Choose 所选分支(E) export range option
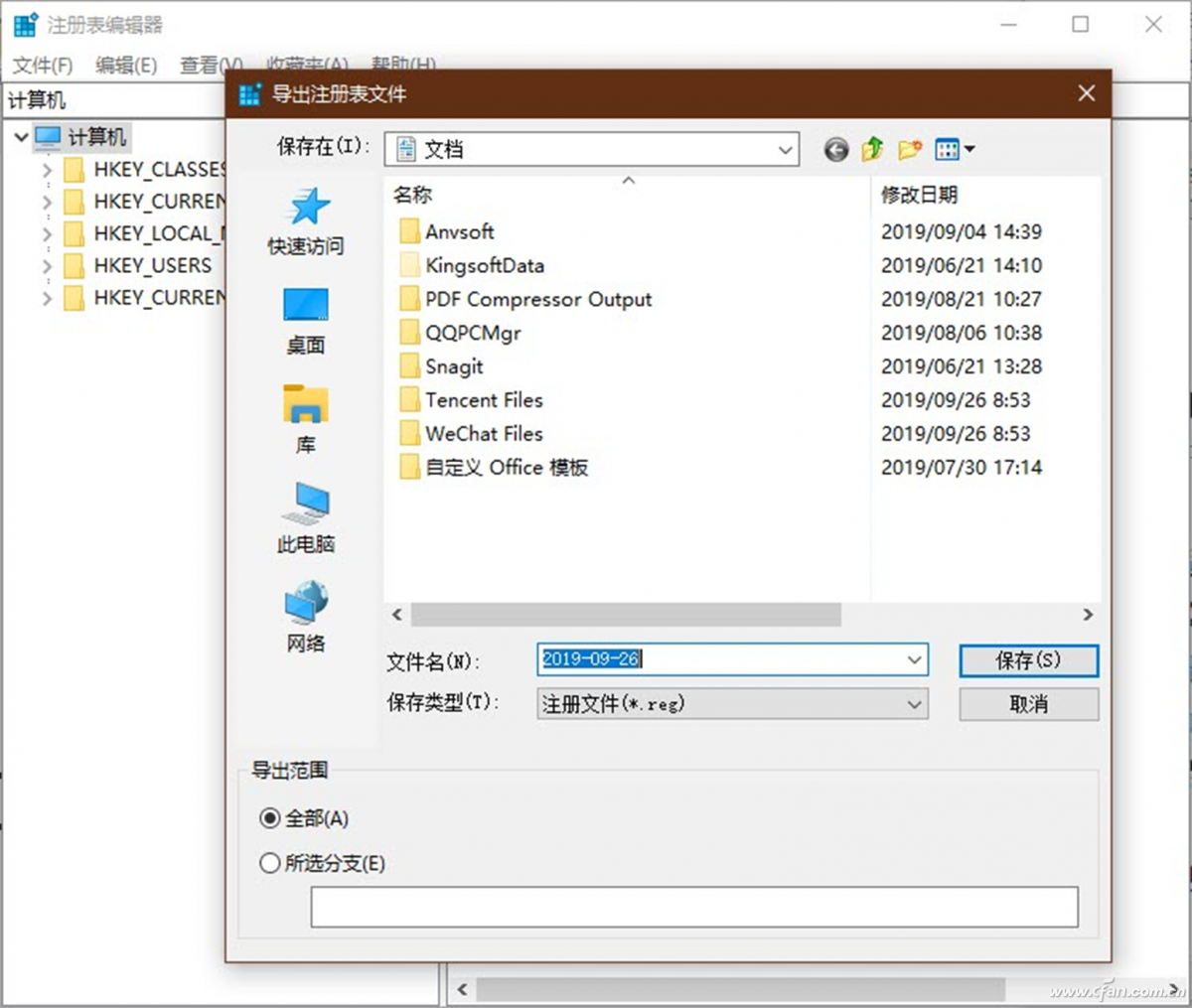1192x1008 pixels. (322, 864)
